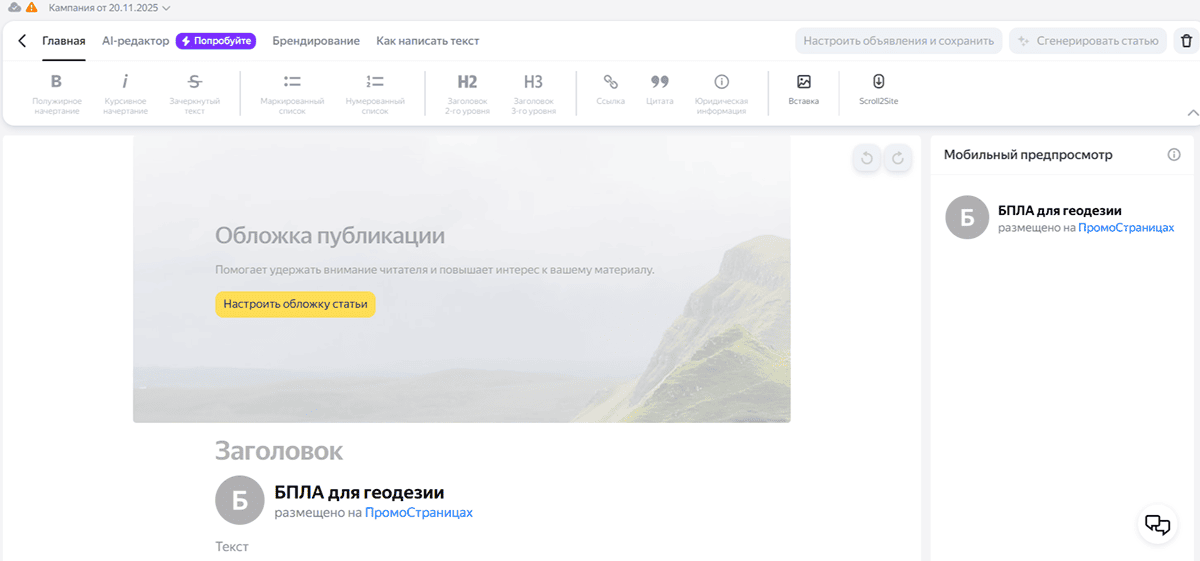The height and width of the screenshot is (561, 1200).
Task: Click Сгенерировать статью button
Action: pos(1088,41)
